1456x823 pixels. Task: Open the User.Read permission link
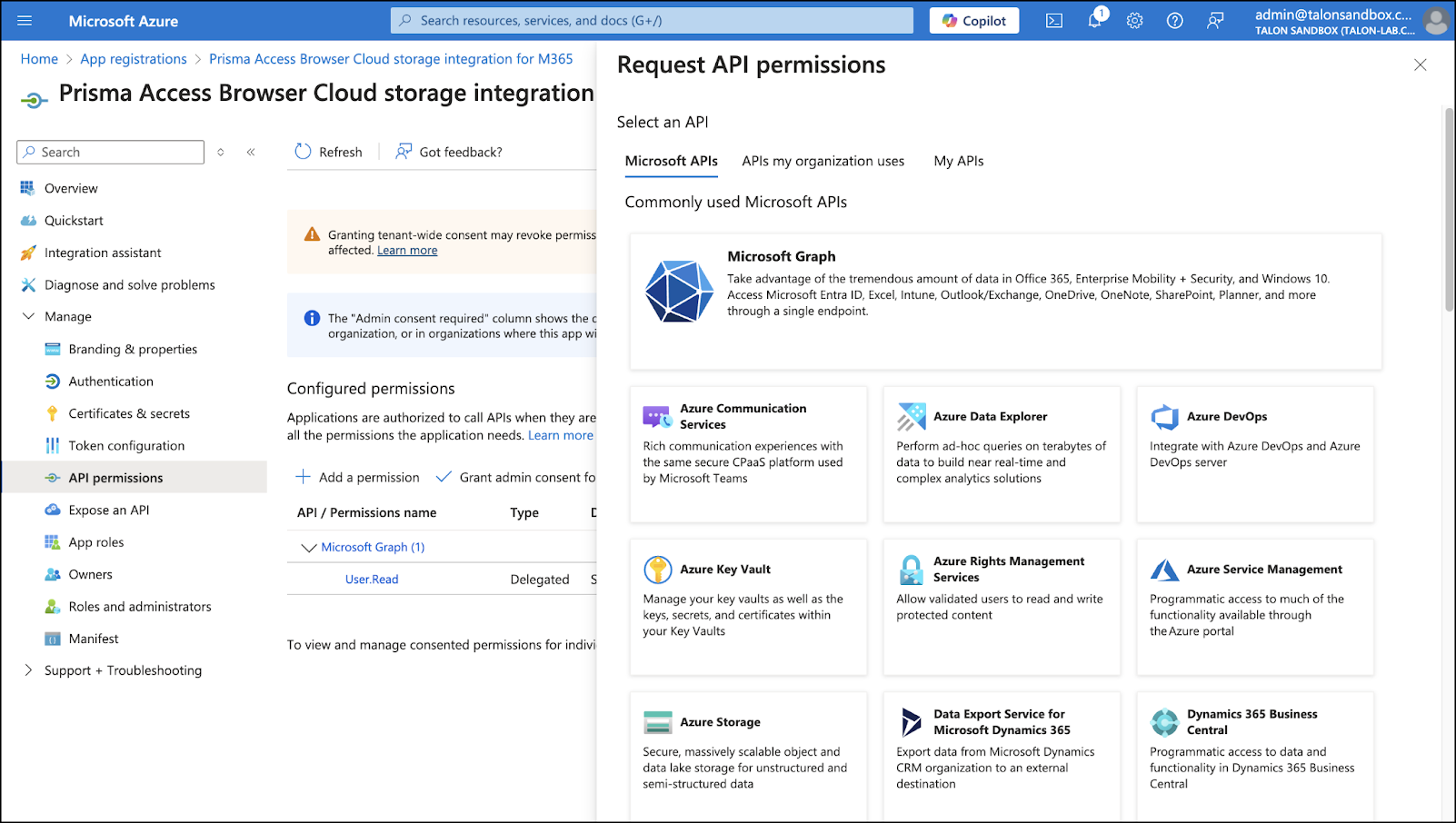pyautogui.click(x=372, y=580)
